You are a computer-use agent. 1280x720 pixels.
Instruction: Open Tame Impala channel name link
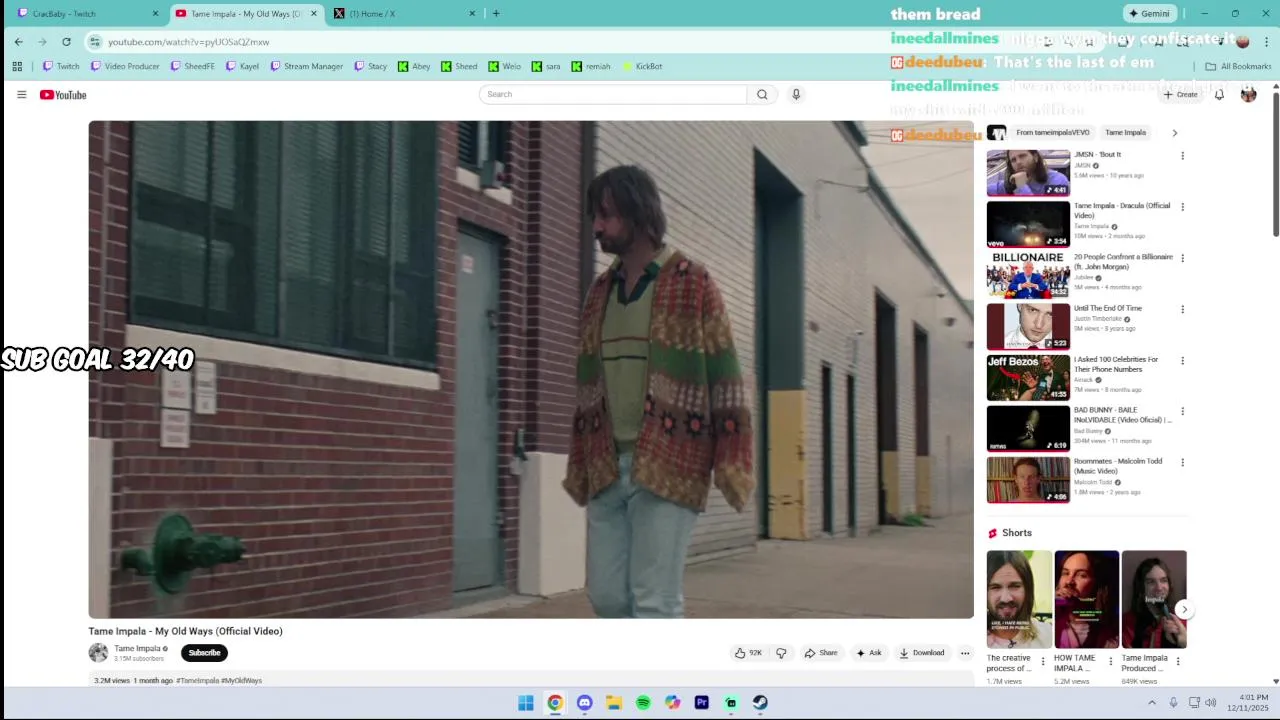click(x=137, y=648)
